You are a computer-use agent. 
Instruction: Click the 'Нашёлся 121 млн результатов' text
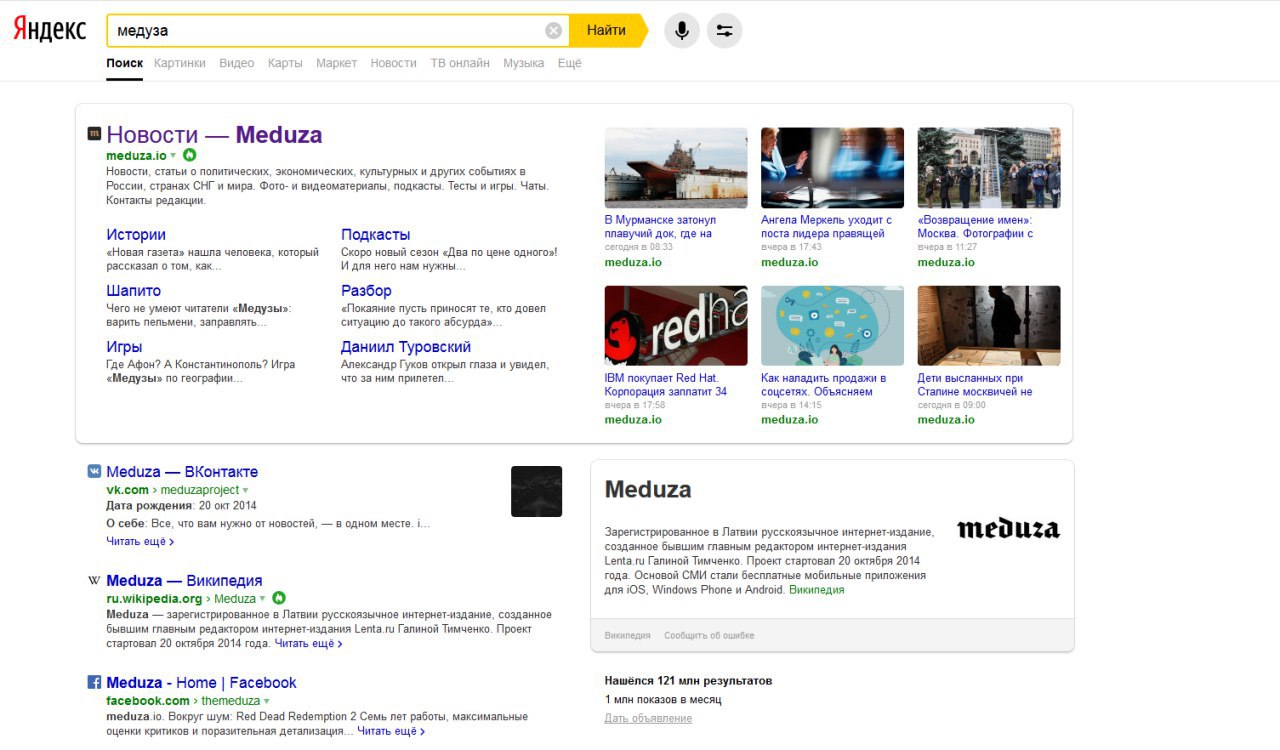point(688,681)
